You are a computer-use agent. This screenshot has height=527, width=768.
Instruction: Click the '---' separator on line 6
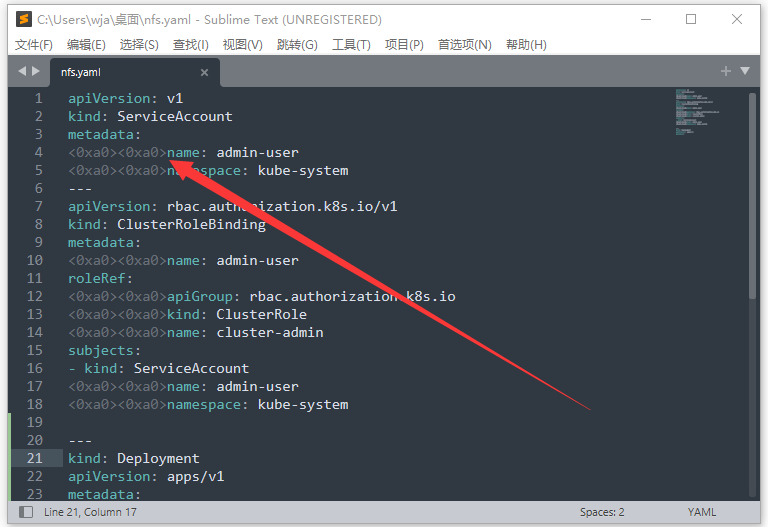[80, 189]
